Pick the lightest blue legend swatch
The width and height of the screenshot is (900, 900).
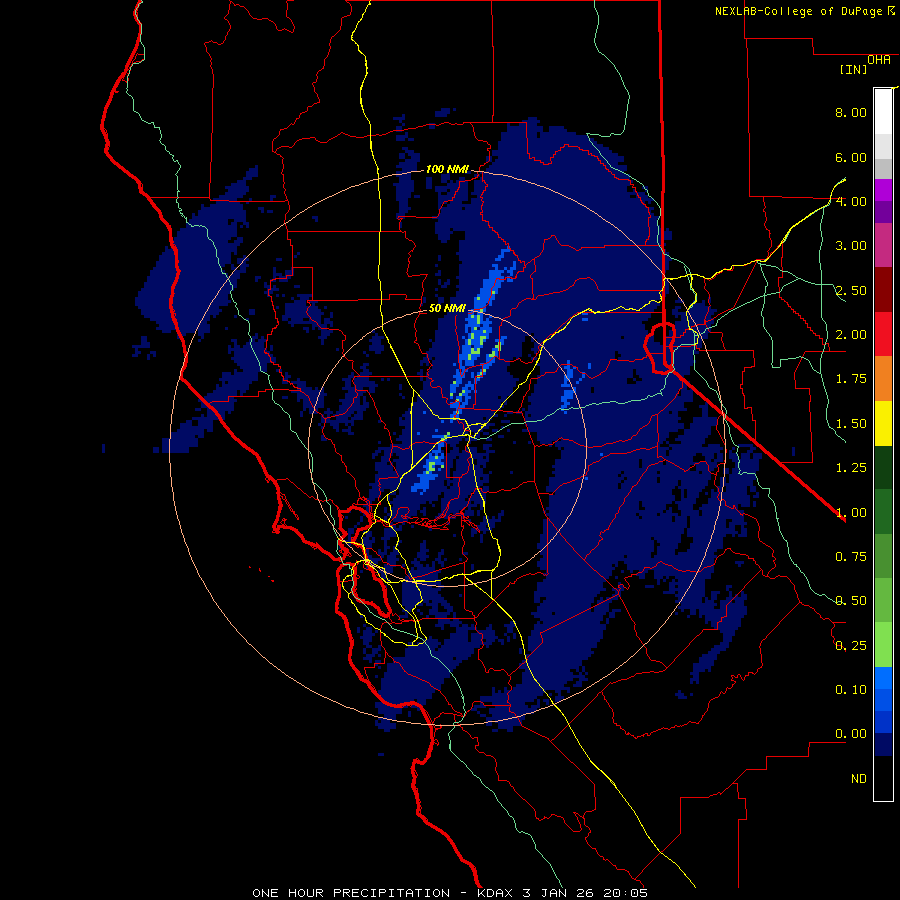tap(883, 678)
